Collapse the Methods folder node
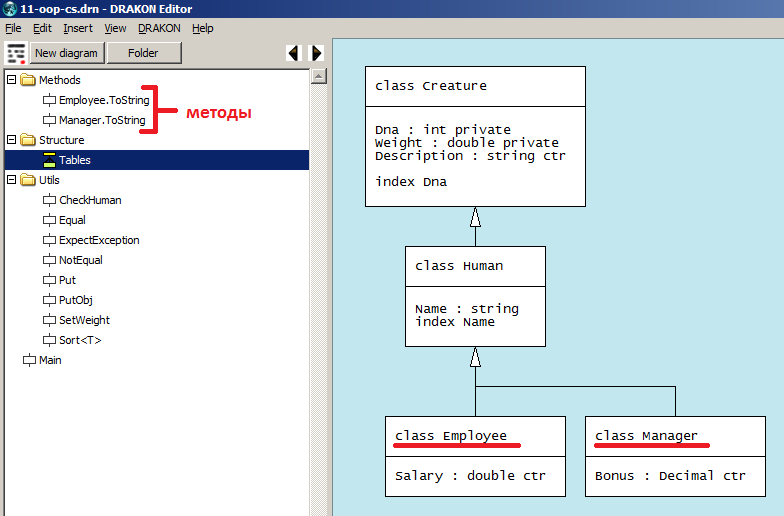This screenshot has height=516, width=784. click(x=11, y=80)
